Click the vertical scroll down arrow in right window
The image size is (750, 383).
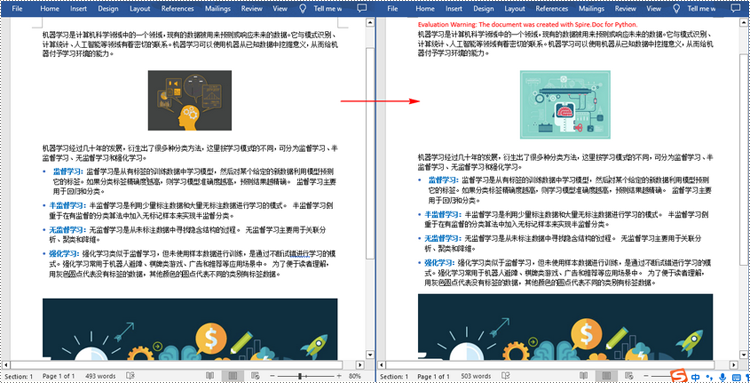point(745,354)
